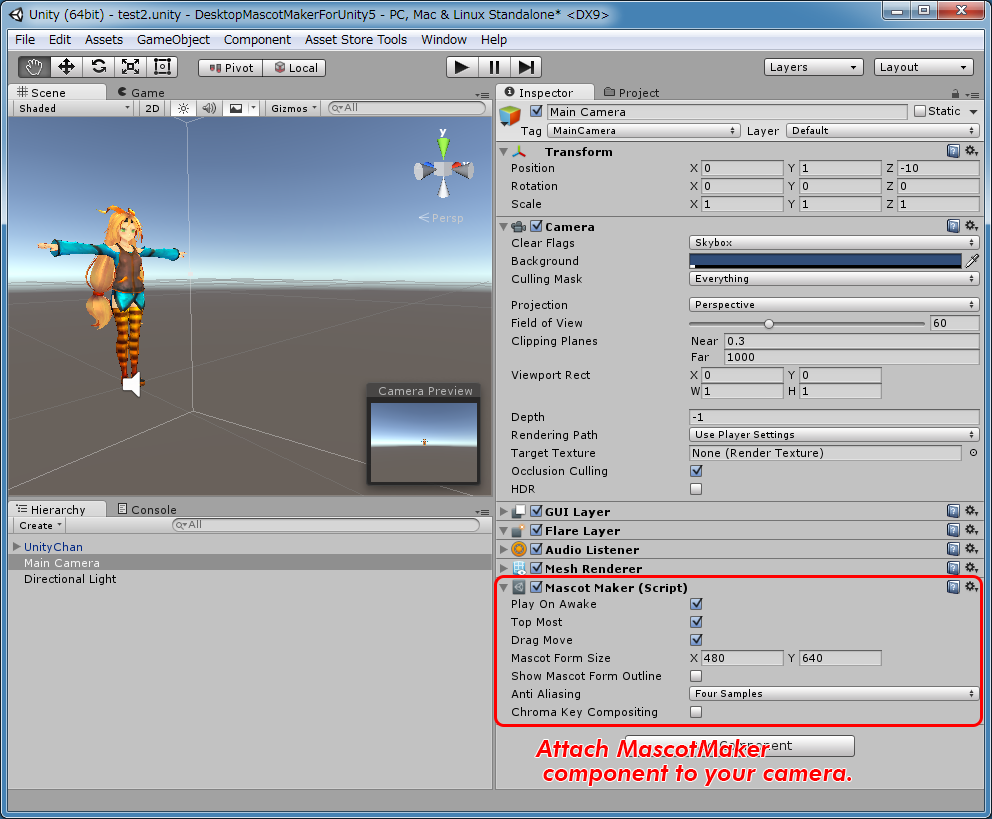
Task: Open Anti Aliasing dropdown
Action: pos(834,694)
